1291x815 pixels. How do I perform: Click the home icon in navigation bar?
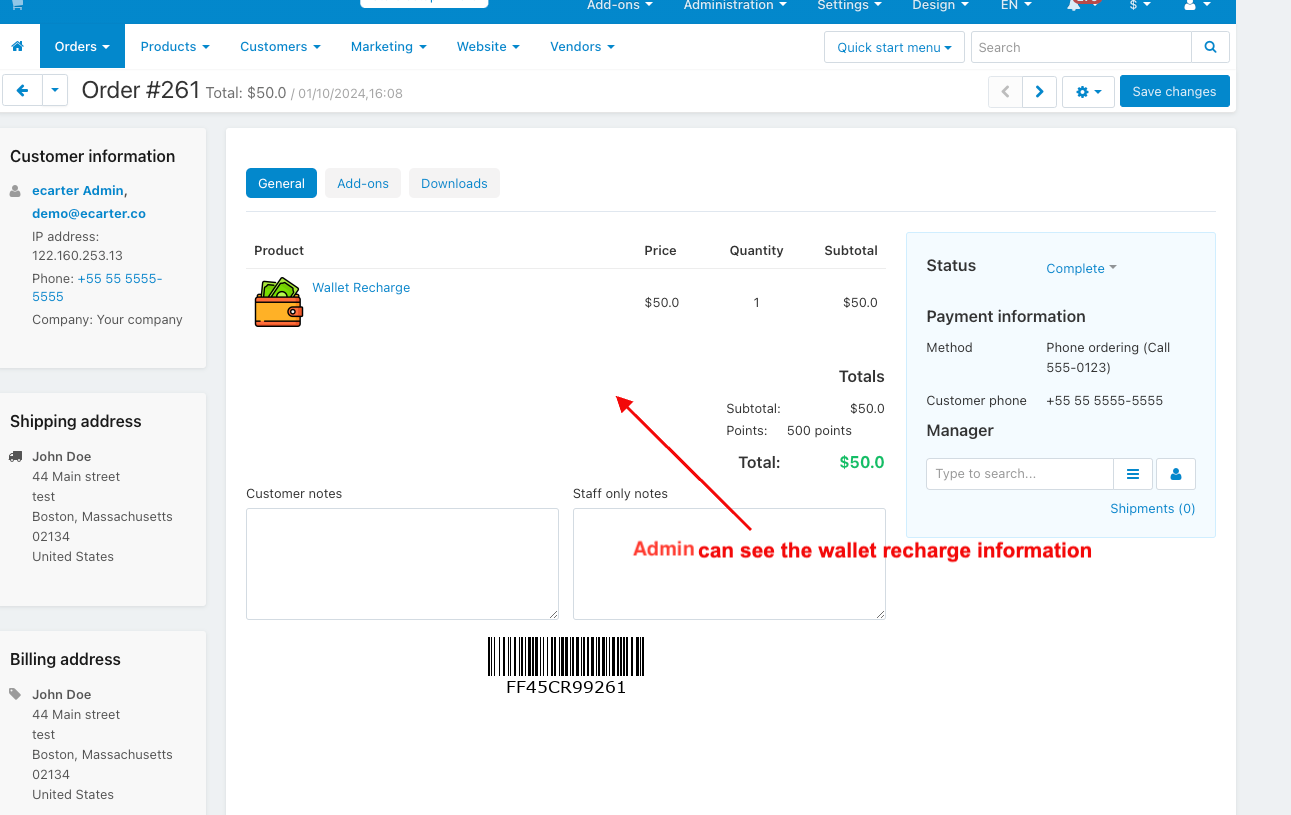tap(17, 47)
